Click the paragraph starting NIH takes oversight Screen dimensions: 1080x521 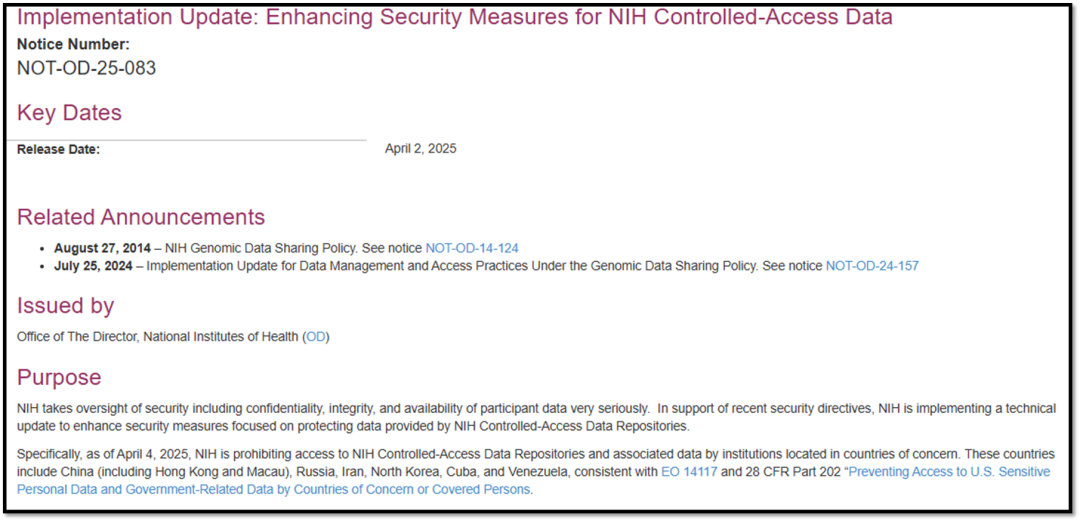point(536,417)
